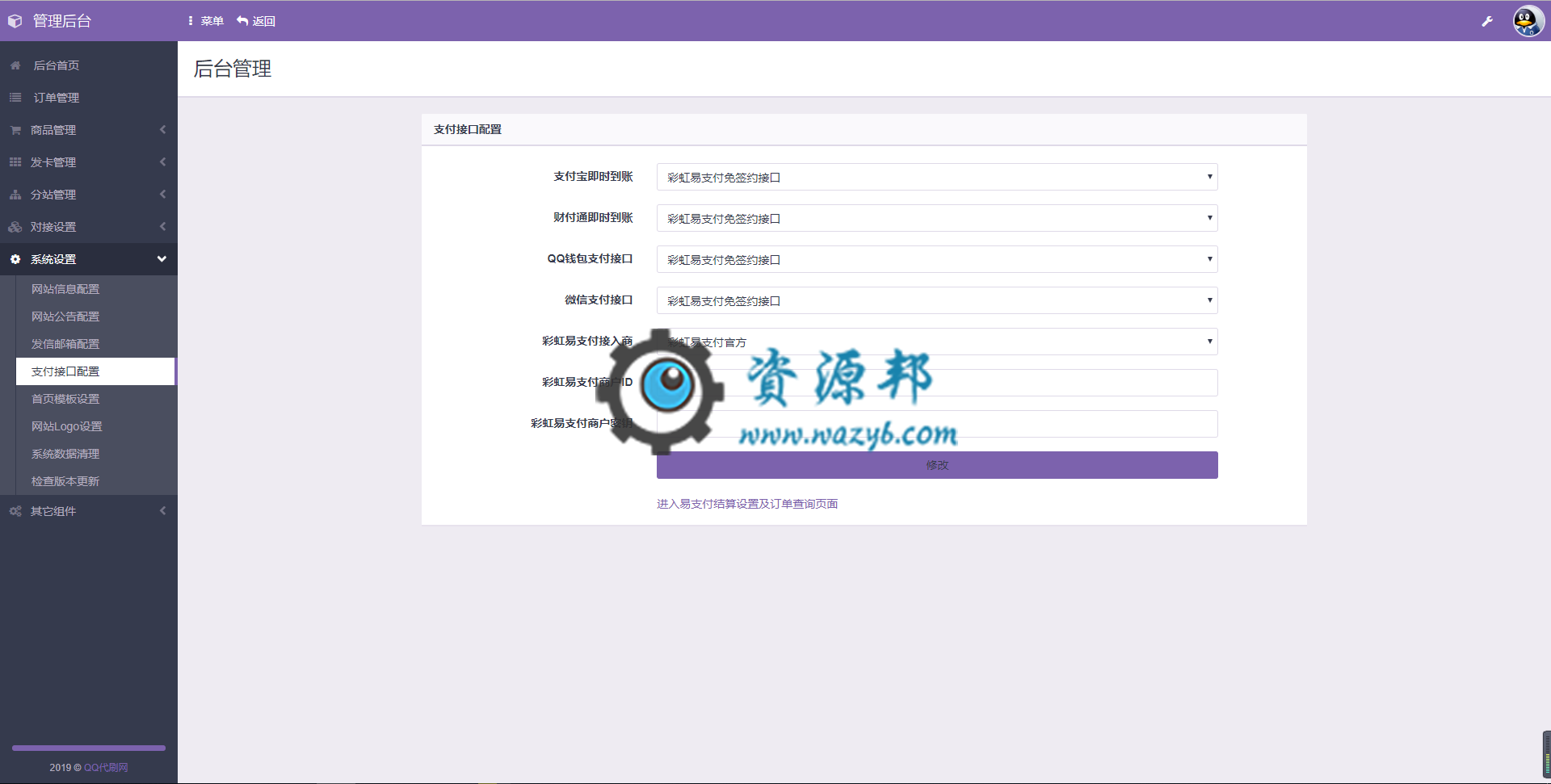Open 发信邮箱配置 submenu item
Viewport: 1551px width, 784px height.
point(95,344)
